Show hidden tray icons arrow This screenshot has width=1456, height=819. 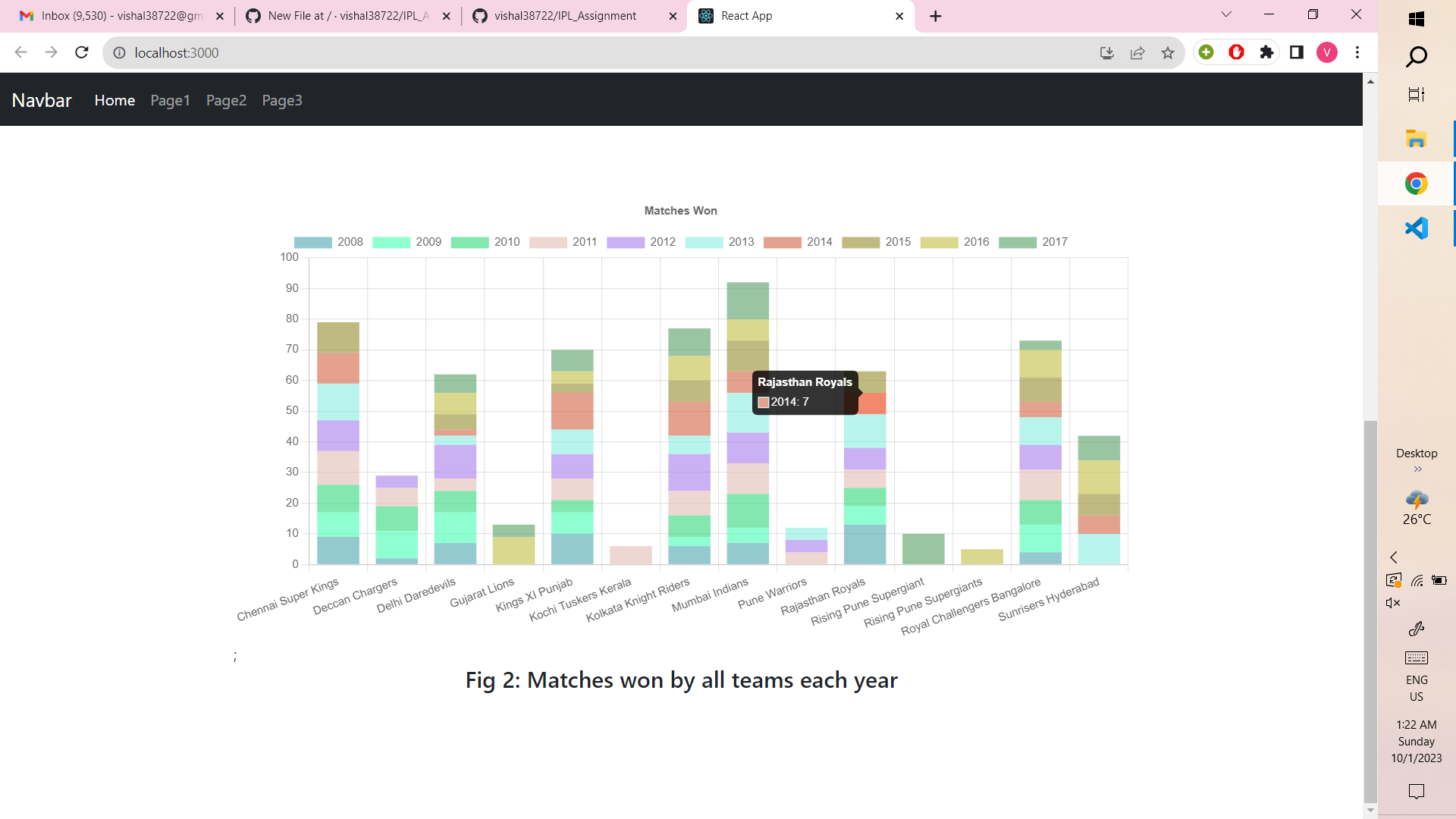pos(1393,557)
